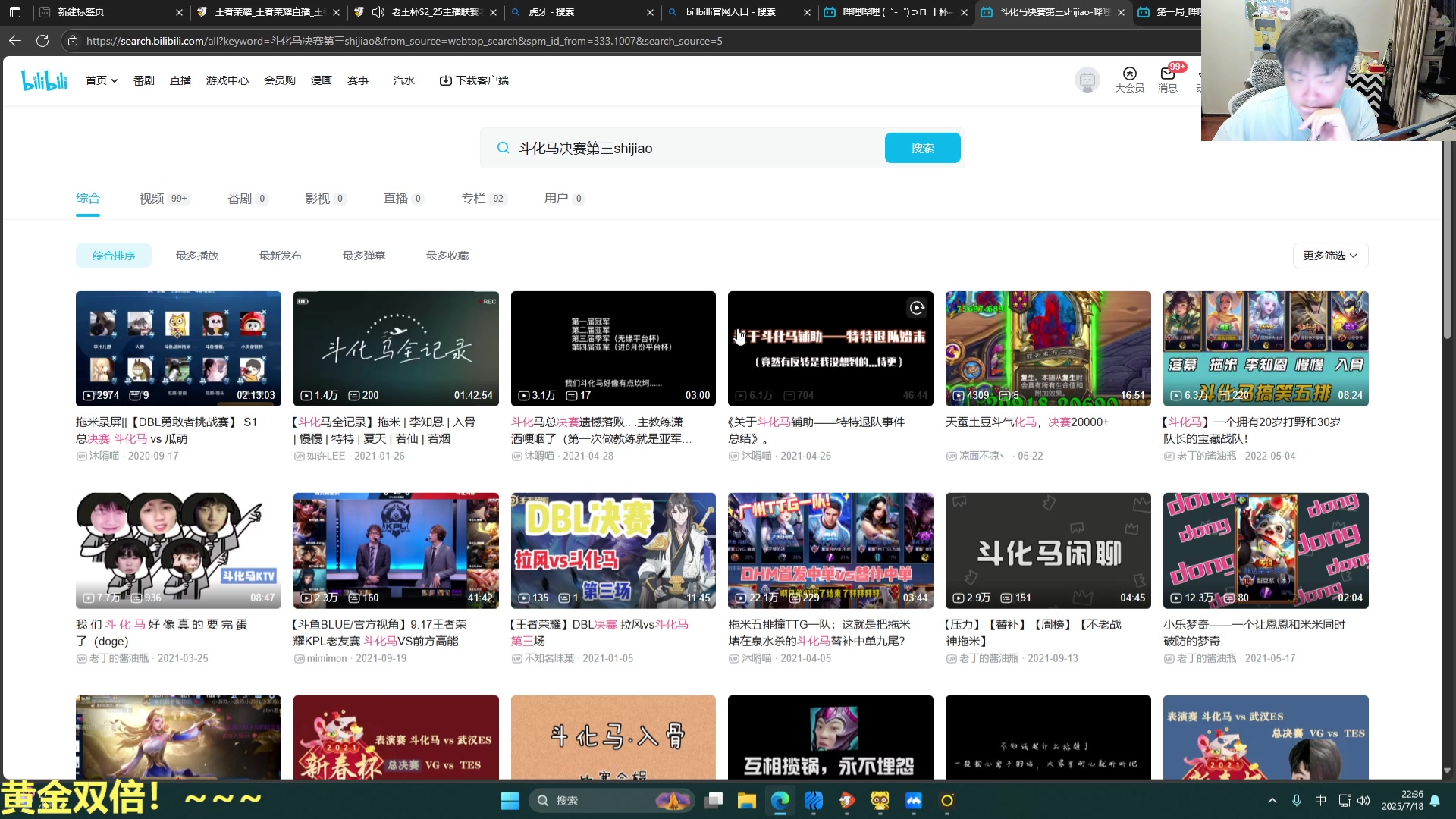The width and height of the screenshot is (1456, 819).
Task: Close the 新建标签页 tab
Action: coord(179,12)
